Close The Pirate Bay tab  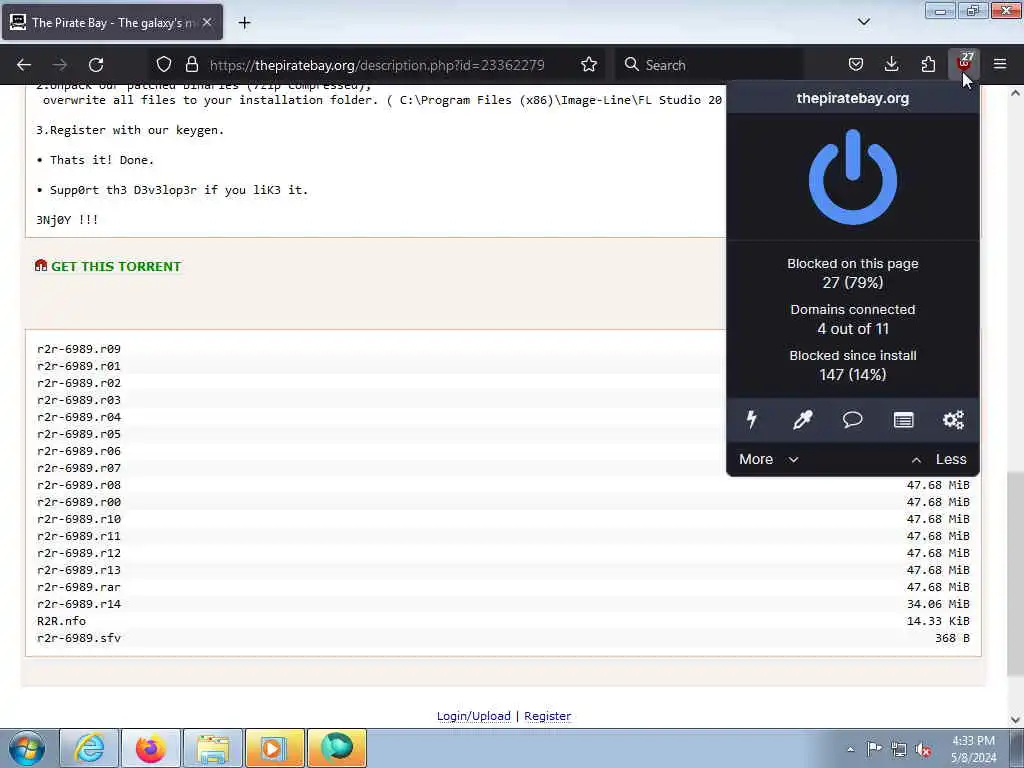pos(207,22)
